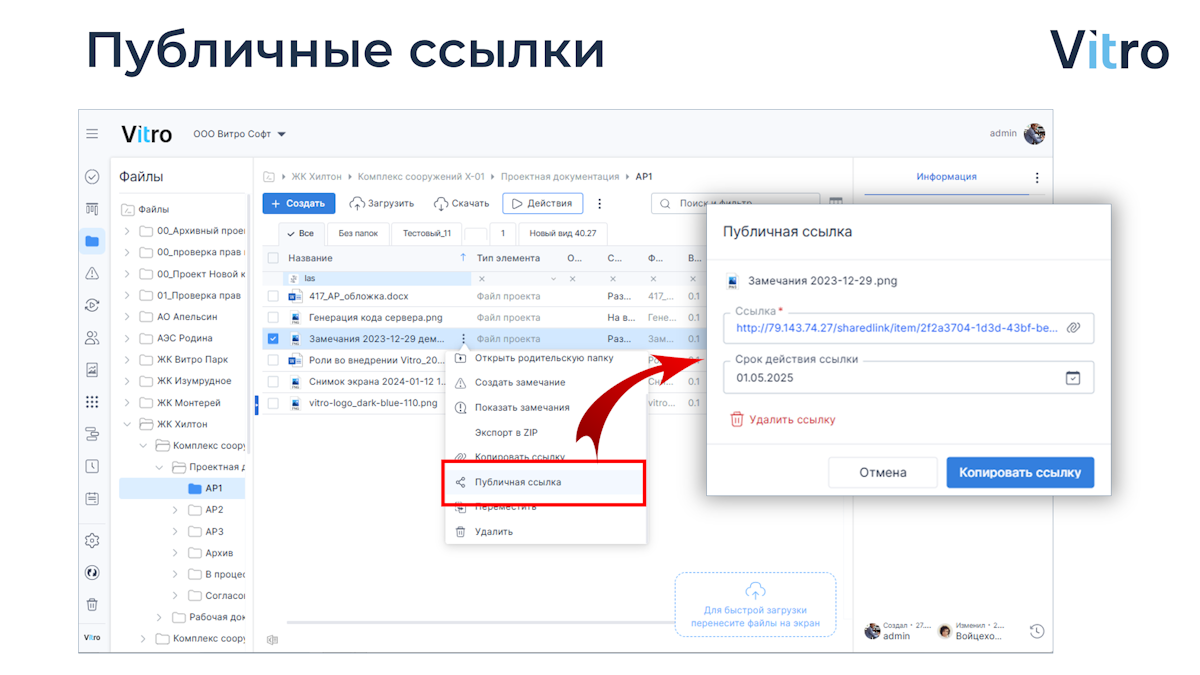
Task: Expand the АО Апельсин tree folder
Action: coord(127,317)
